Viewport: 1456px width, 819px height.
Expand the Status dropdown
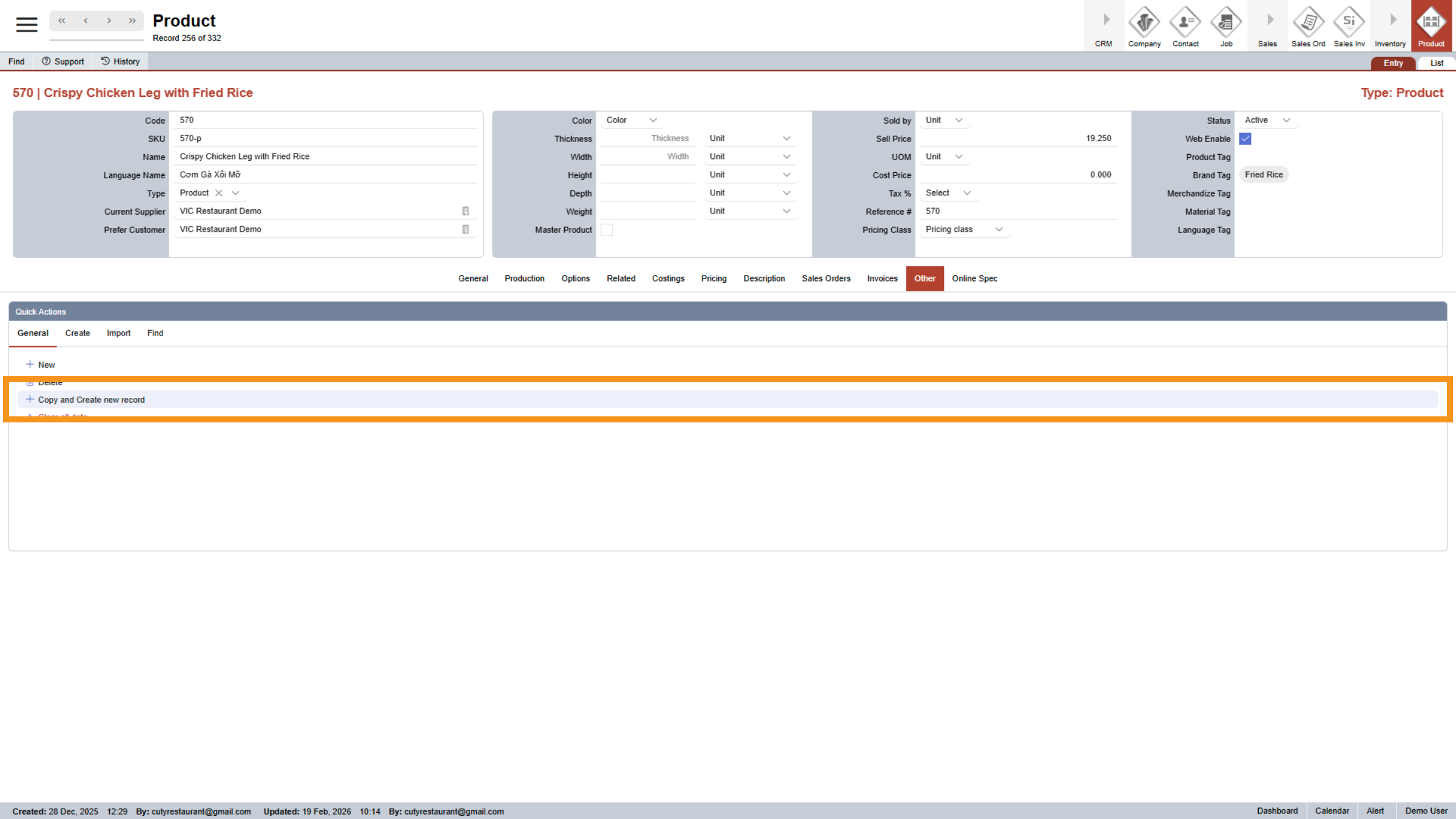1267,120
